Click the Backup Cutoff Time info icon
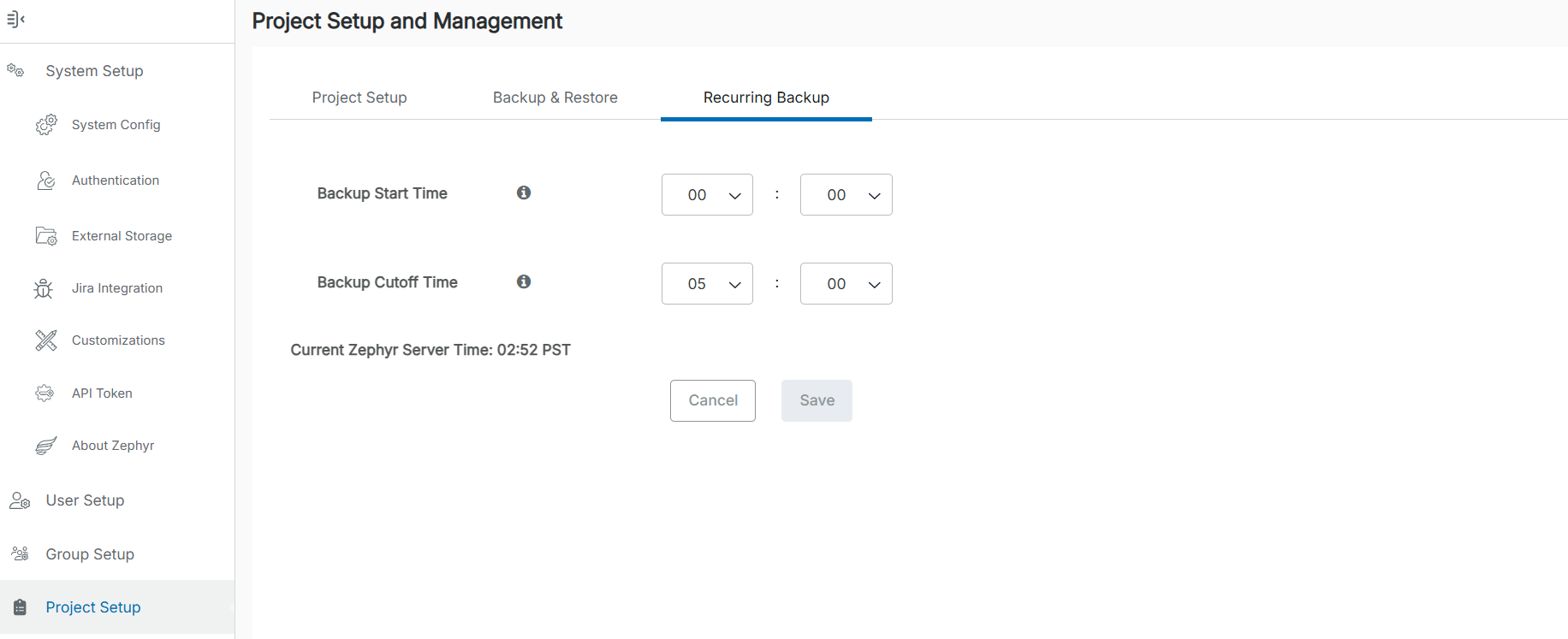The image size is (1568, 639). (x=524, y=282)
